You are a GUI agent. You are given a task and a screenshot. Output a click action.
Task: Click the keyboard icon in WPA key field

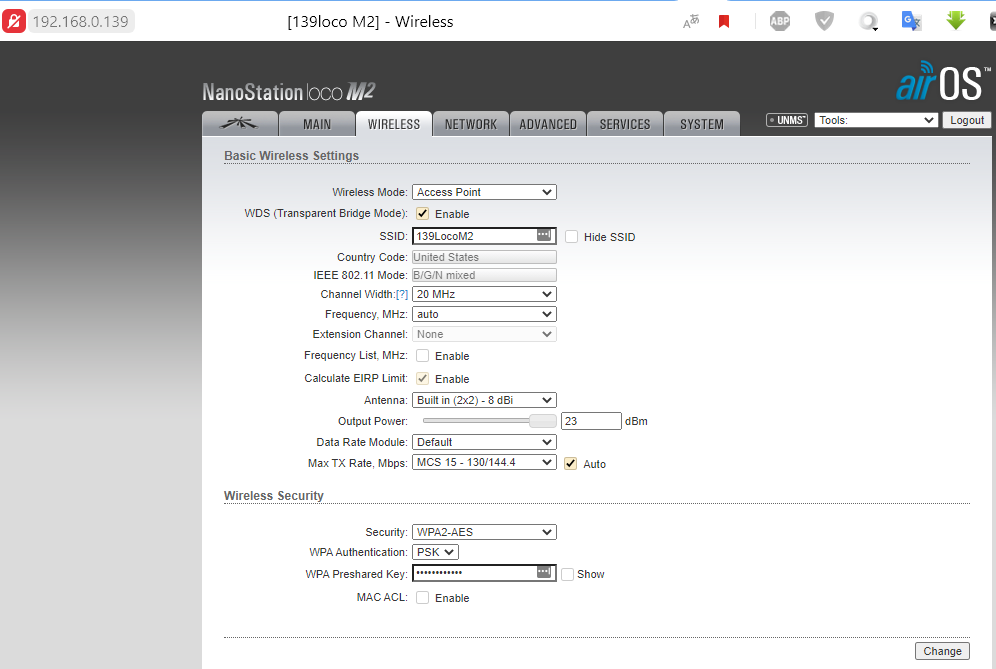544,572
